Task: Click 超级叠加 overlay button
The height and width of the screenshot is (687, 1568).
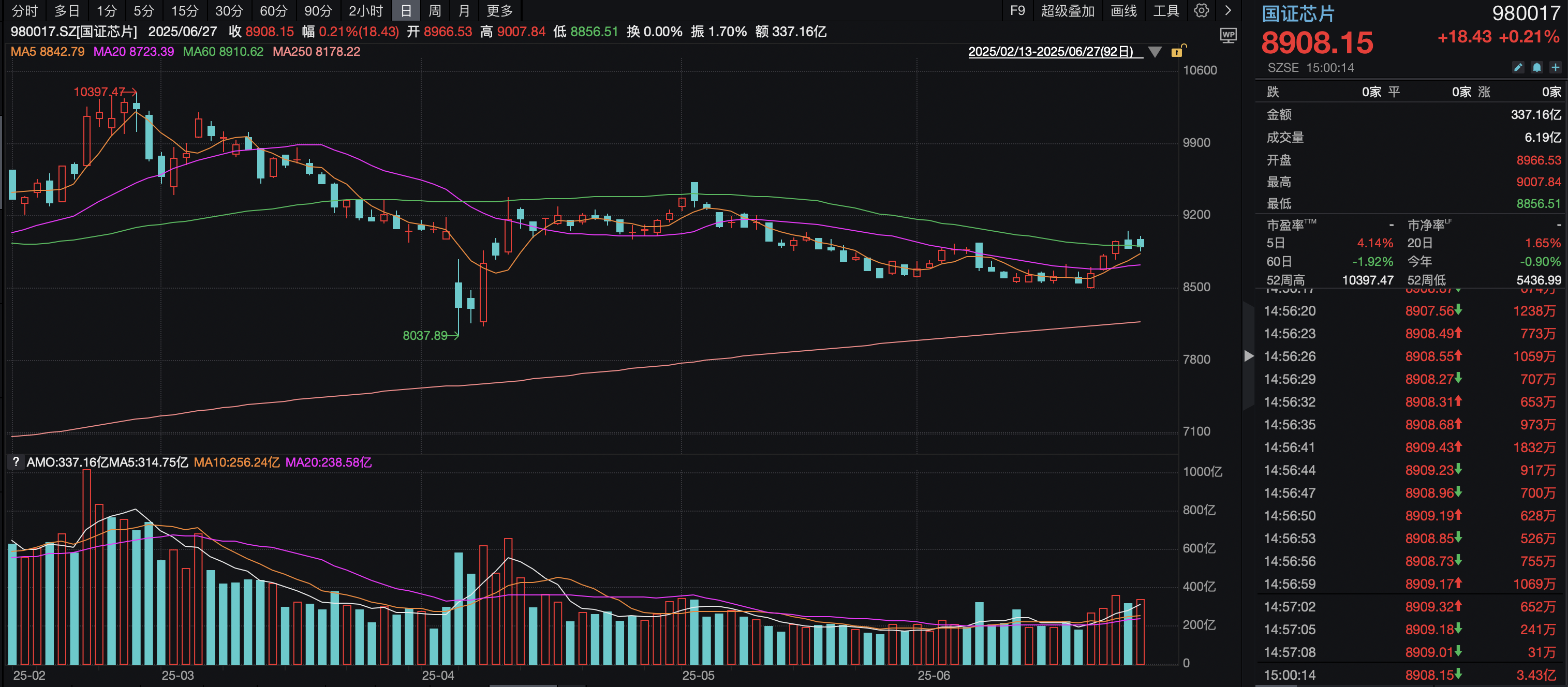Action: tap(1067, 10)
